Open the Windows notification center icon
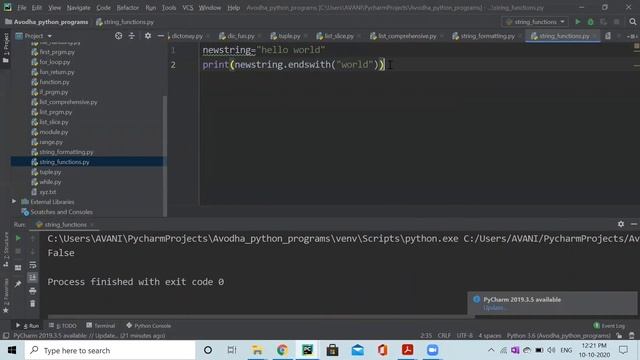This screenshot has width=640, height=360. click(623, 350)
